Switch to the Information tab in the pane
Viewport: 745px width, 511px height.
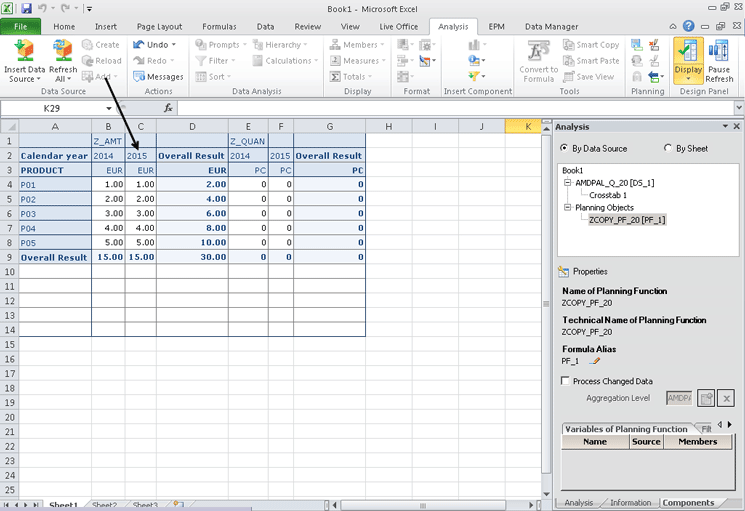630,503
